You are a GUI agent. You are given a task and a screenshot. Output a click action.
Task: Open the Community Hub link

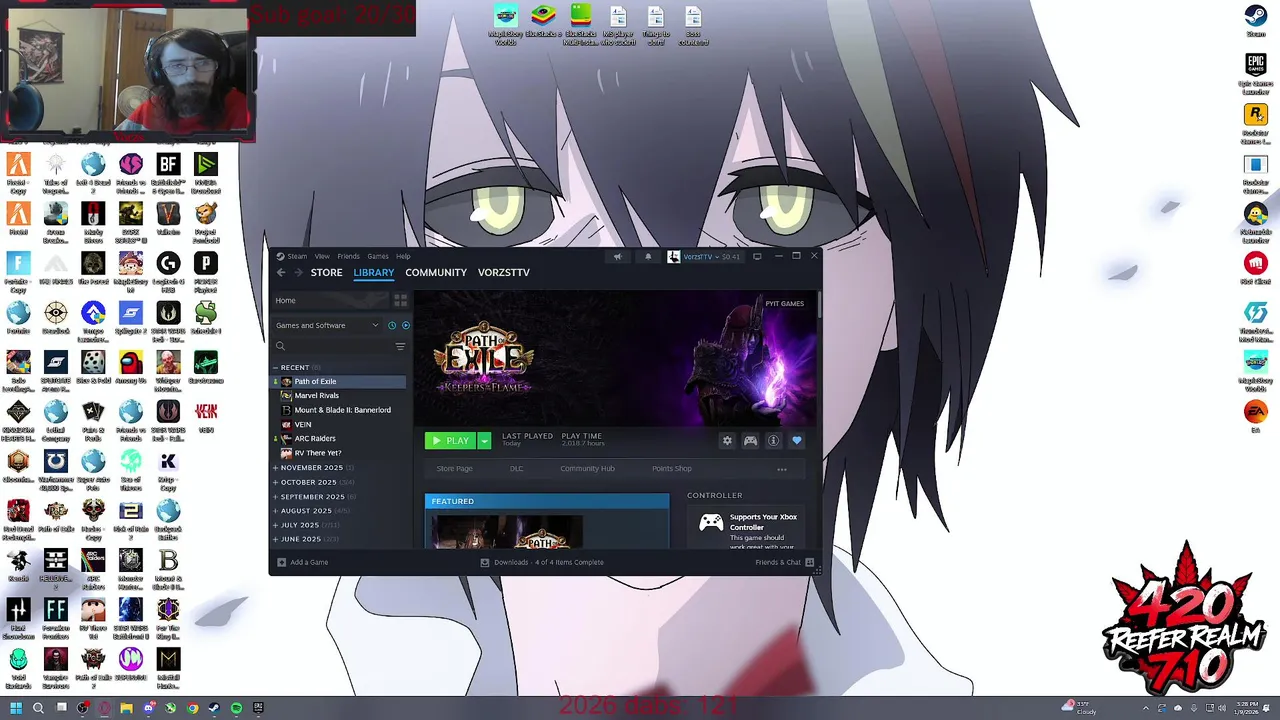point(587,469)
